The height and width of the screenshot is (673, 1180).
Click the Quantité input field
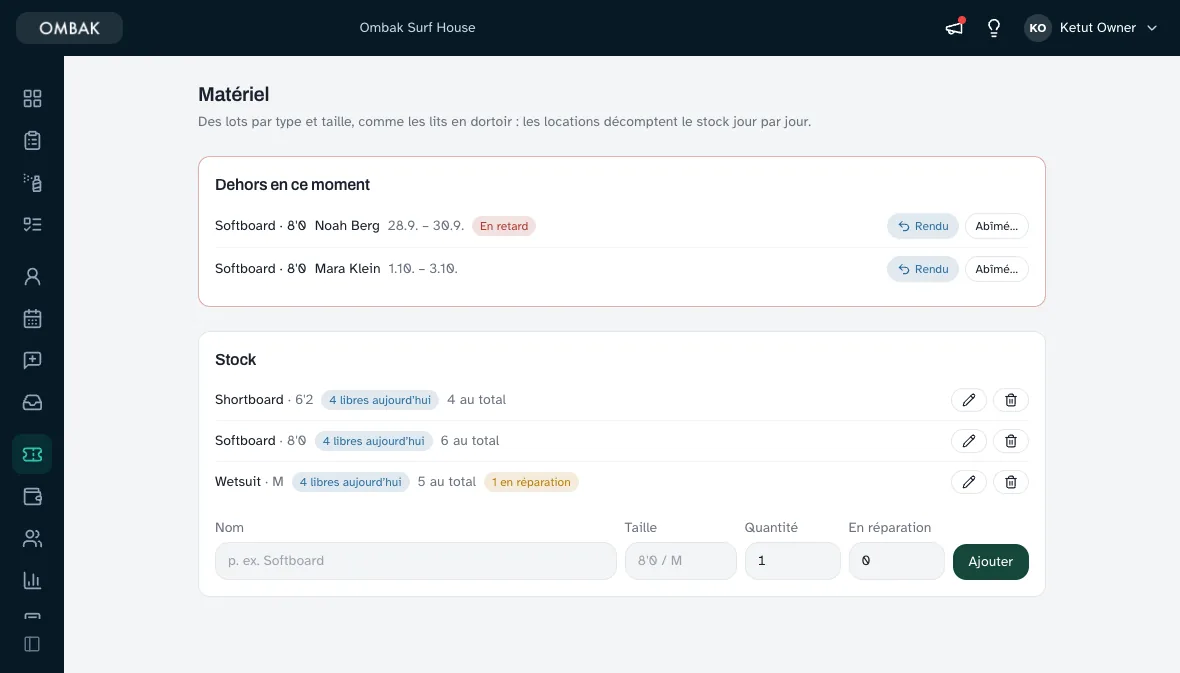792,561
